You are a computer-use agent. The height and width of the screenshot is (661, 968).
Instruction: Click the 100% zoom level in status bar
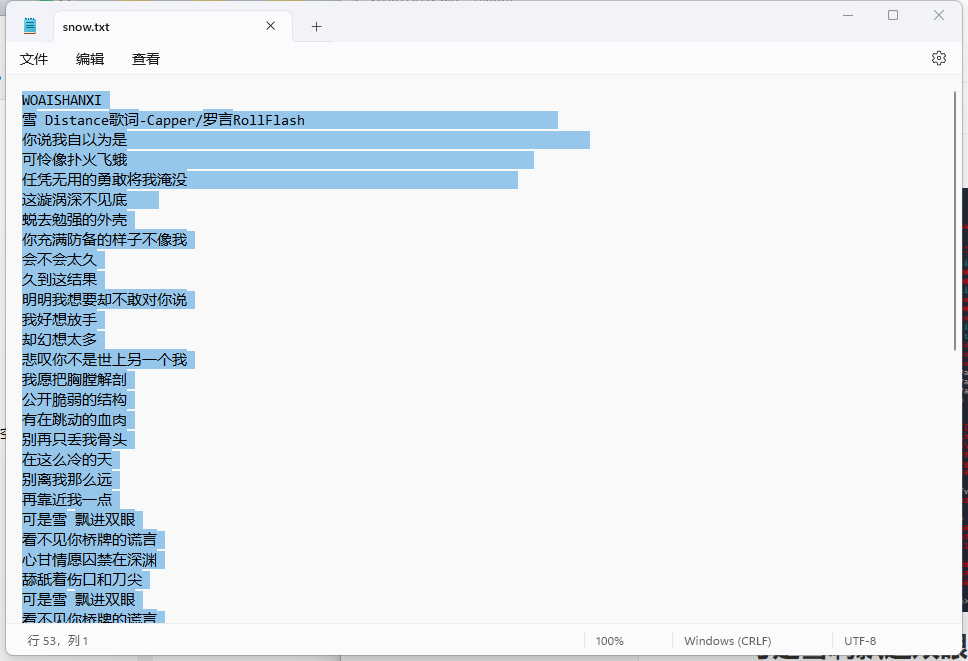point(609,641)
